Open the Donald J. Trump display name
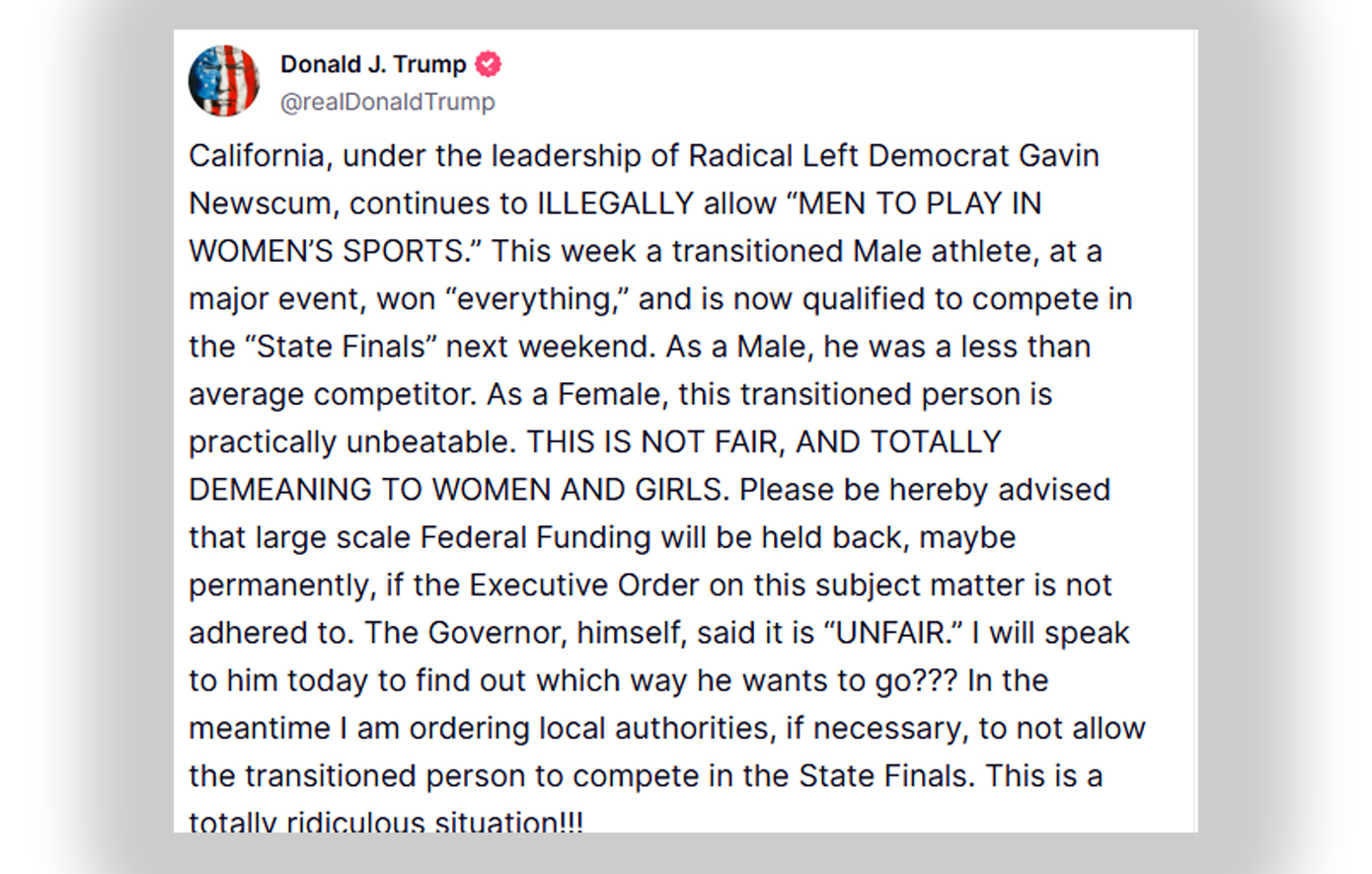 373,65
